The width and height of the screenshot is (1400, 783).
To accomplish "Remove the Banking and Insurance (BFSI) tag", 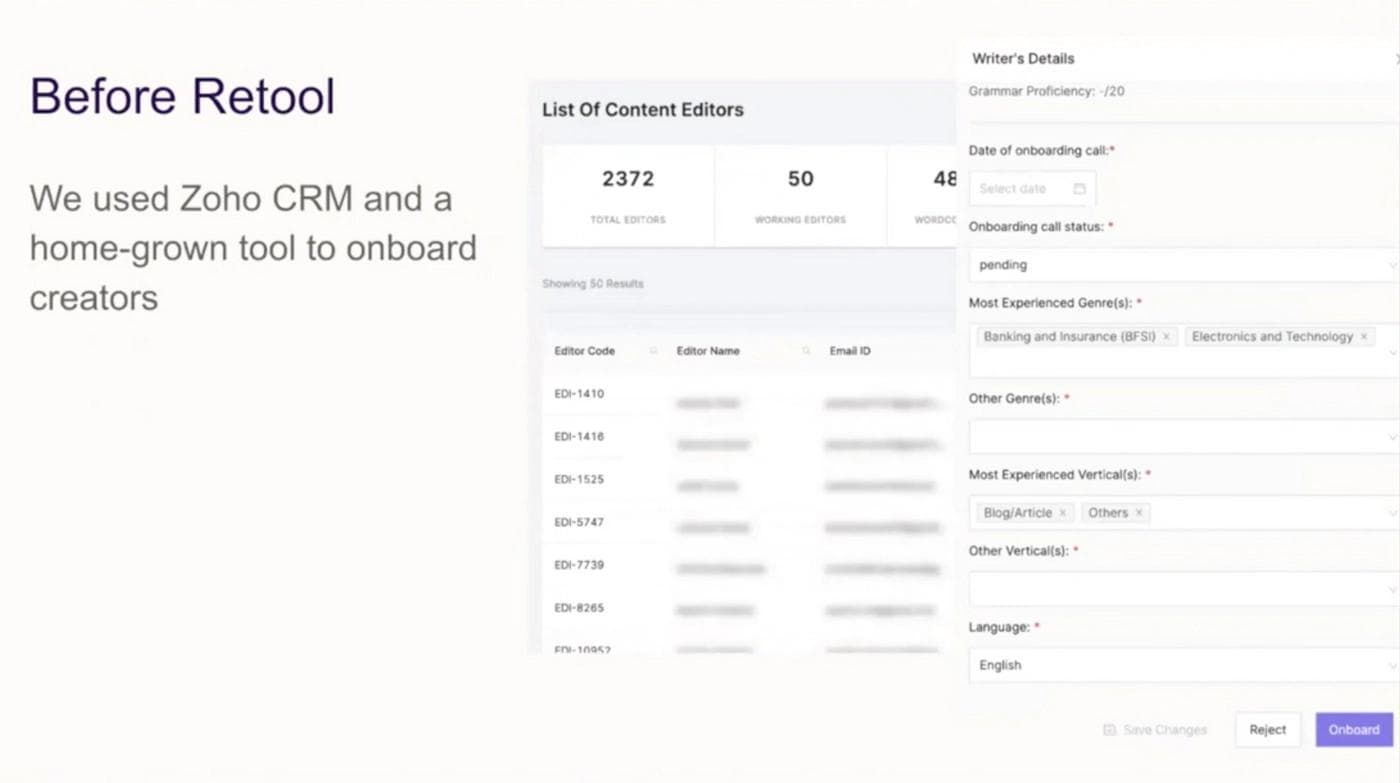I will point(1166,337).
